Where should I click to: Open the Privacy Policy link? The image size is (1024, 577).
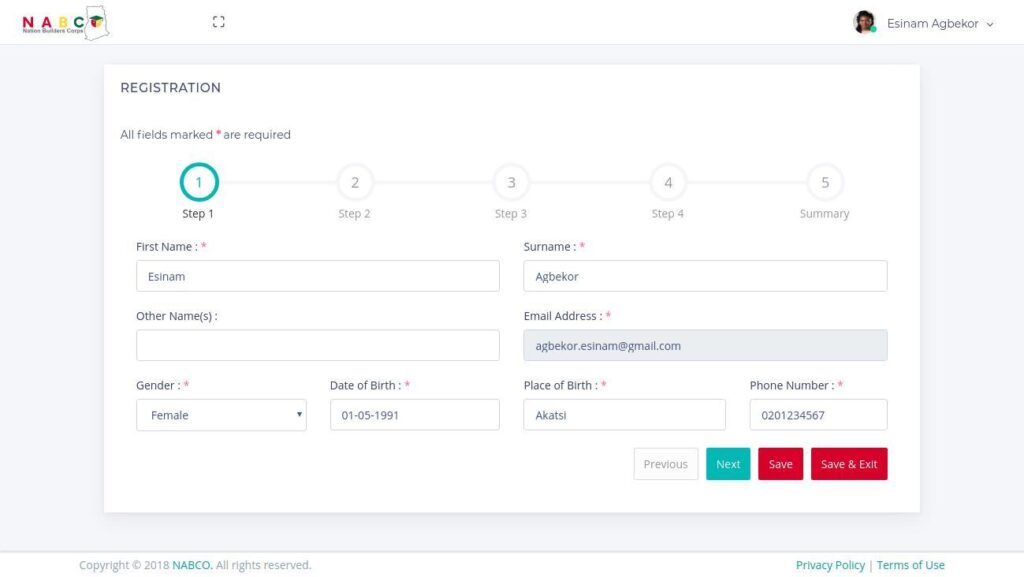coord(830,565)
